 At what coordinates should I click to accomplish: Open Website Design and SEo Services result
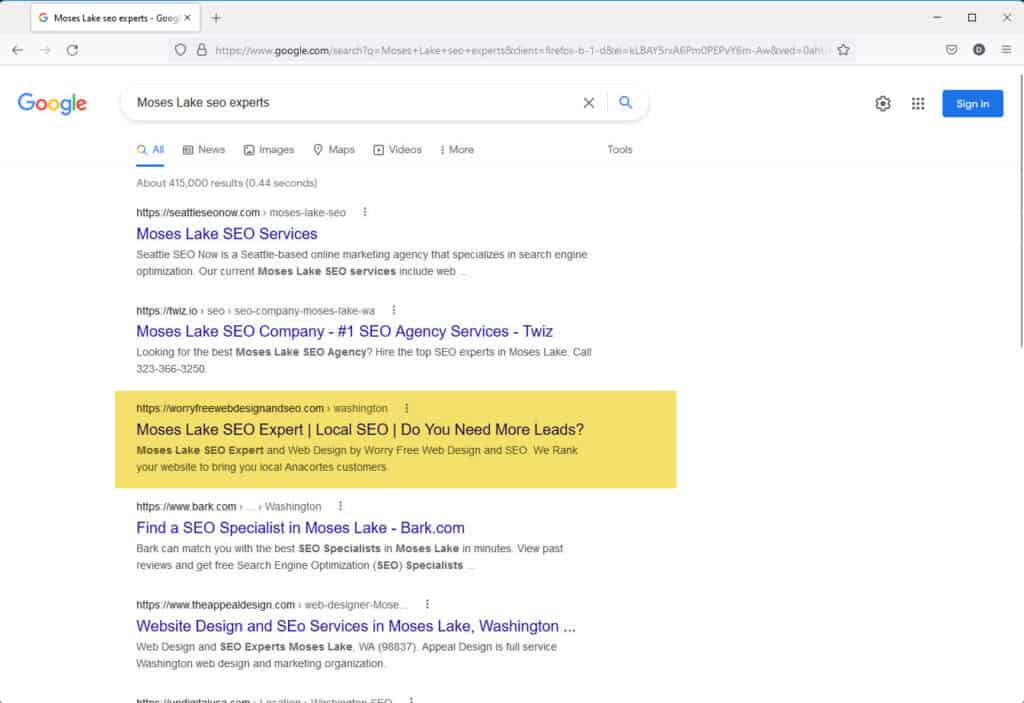tap(356, 626)
